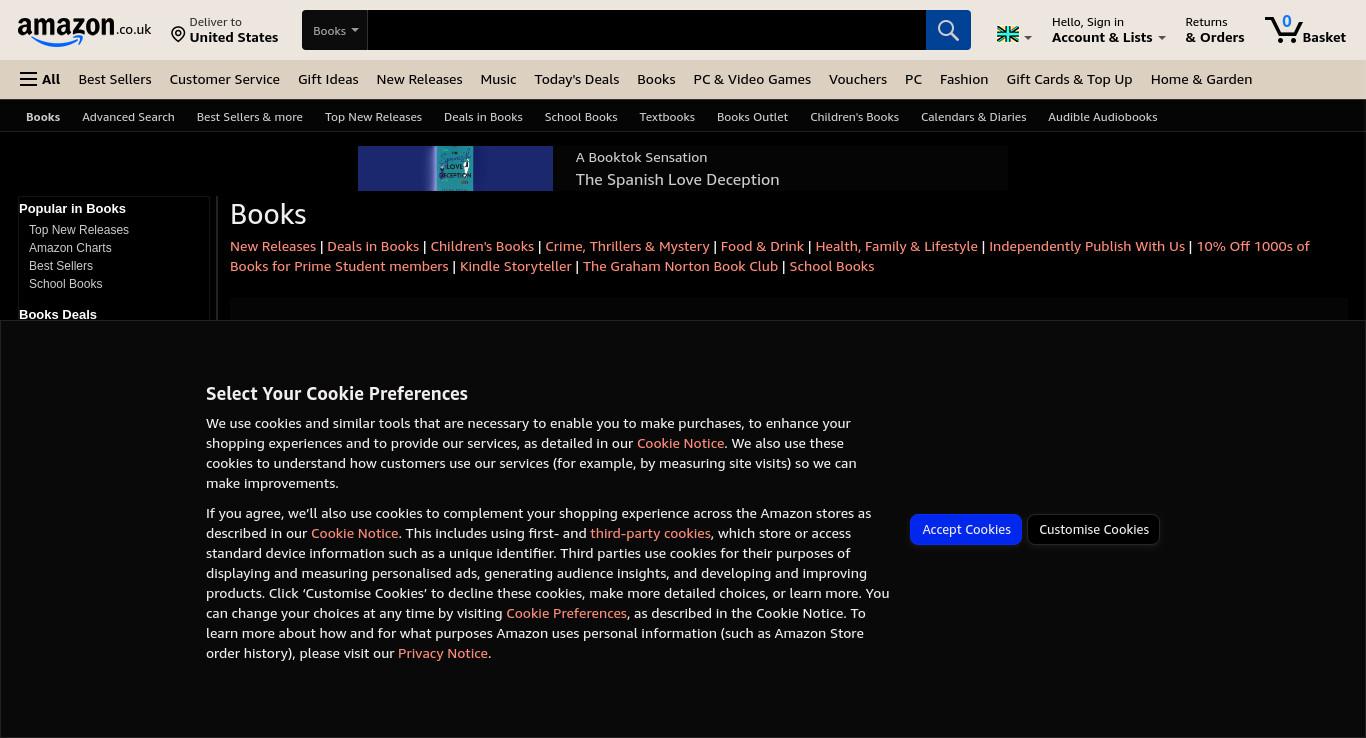Open Fashion
Image resolution: width=1366 pixels, height=738 pixels.
(x=964, y=79)
